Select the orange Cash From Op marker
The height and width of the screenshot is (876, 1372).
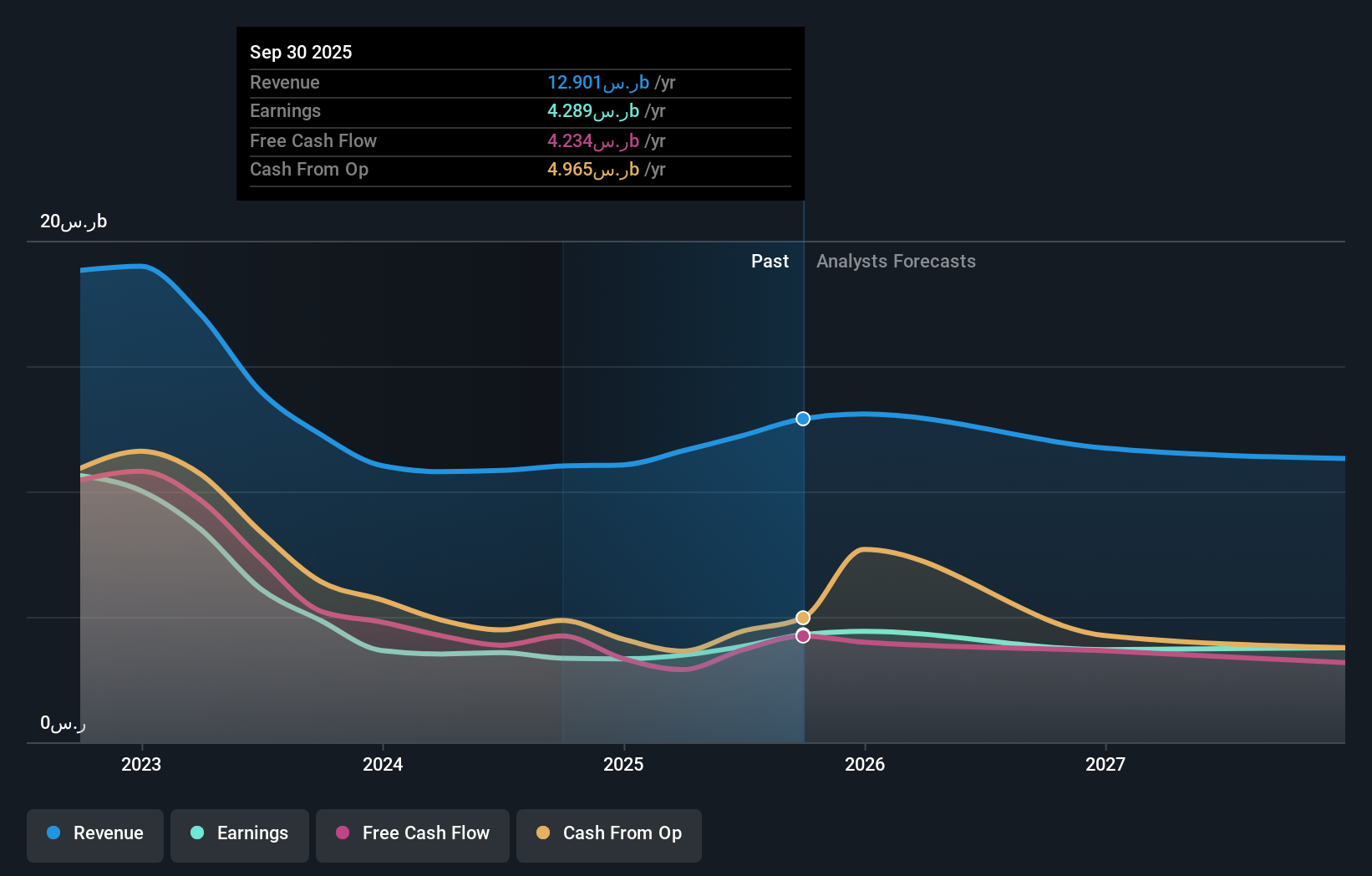pyautogui.click(x=803, y=617)
